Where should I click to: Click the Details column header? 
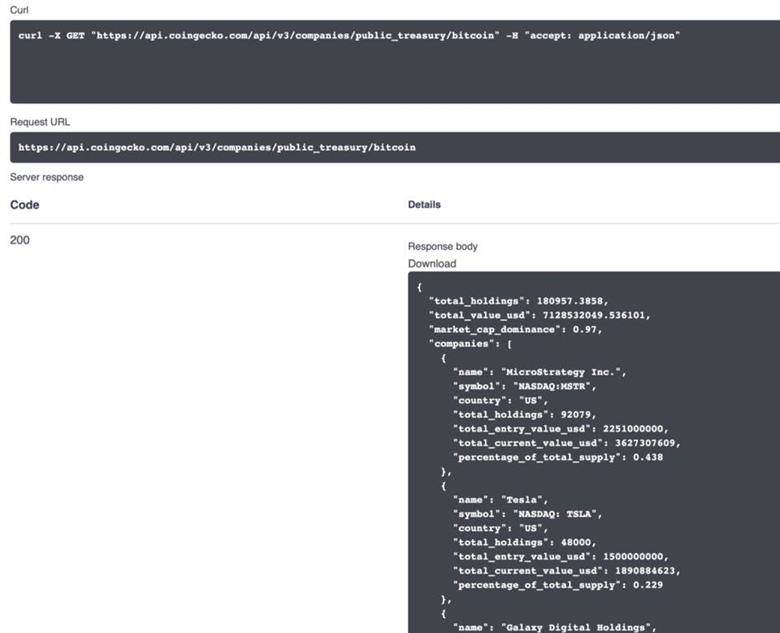[x=424, y=205]
